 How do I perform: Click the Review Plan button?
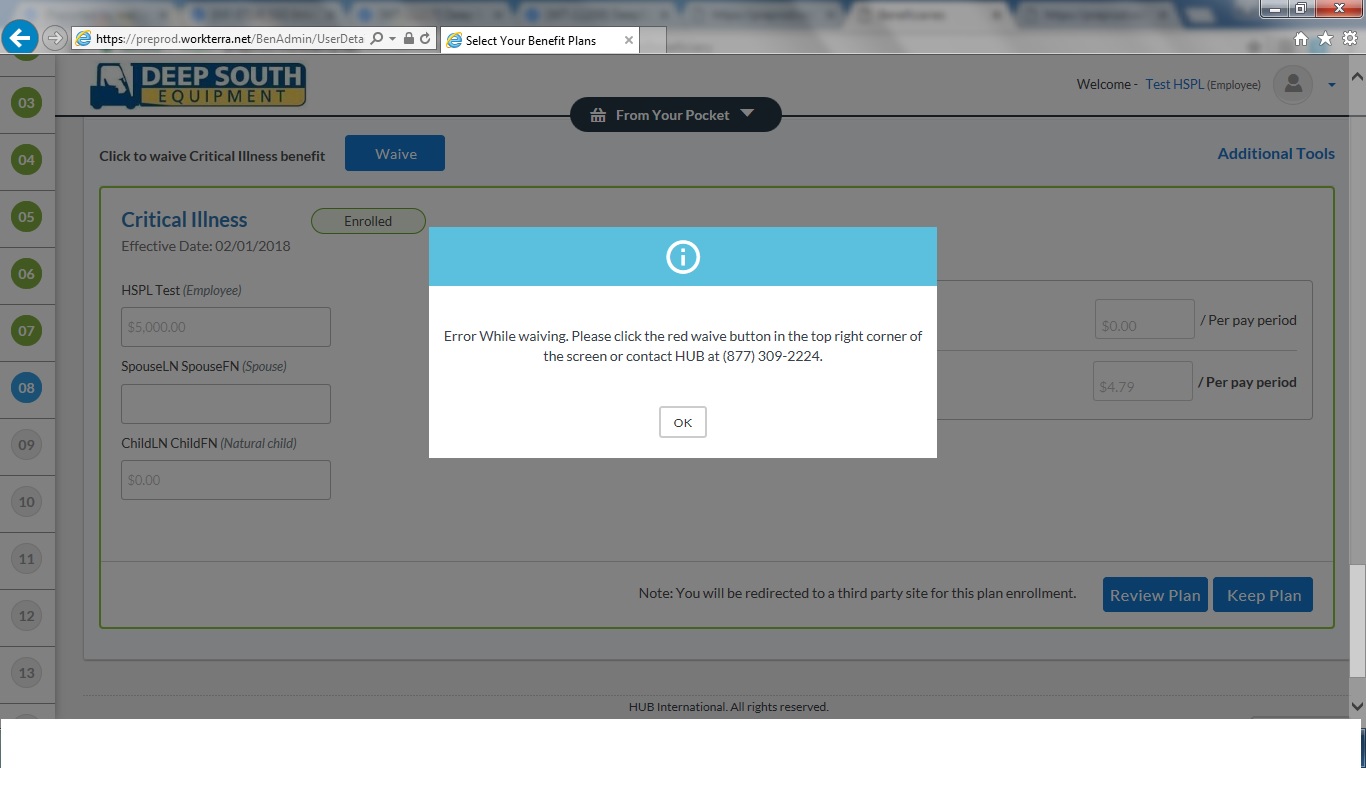[1154, 595]
